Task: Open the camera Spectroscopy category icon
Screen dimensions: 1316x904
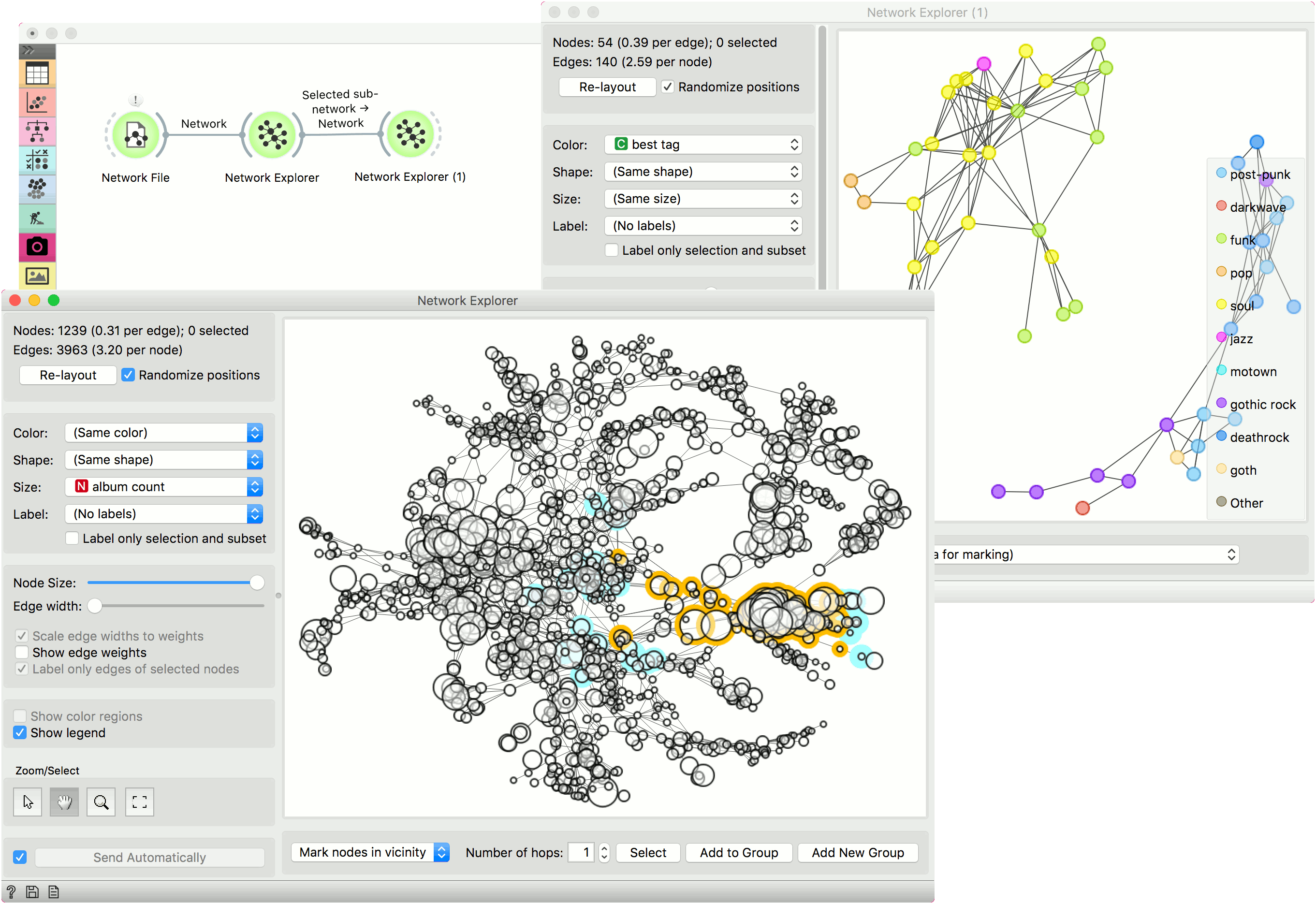Action: (x=37, y=247)
